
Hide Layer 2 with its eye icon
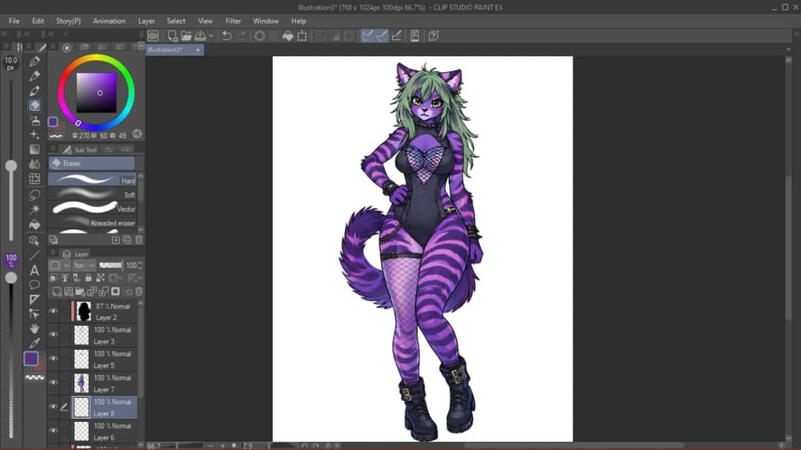[53, 311]
